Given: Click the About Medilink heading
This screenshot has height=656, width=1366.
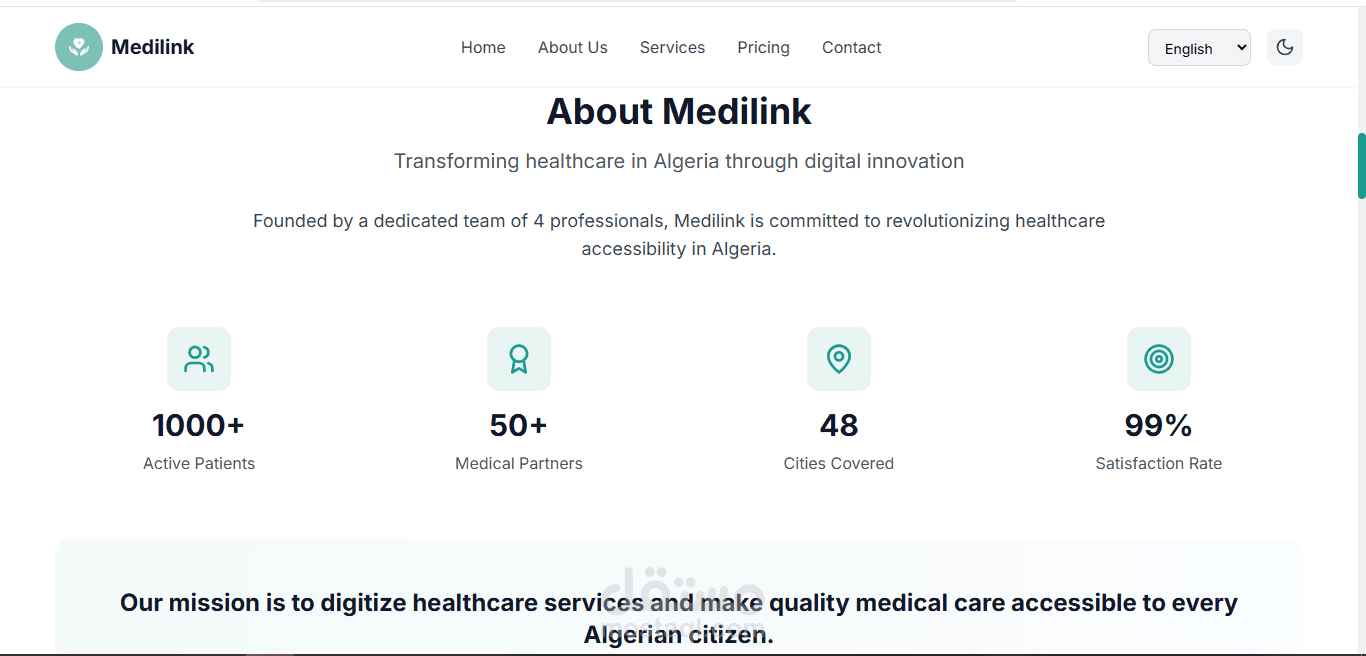Looking at the screenshot, I should (679, 111).
